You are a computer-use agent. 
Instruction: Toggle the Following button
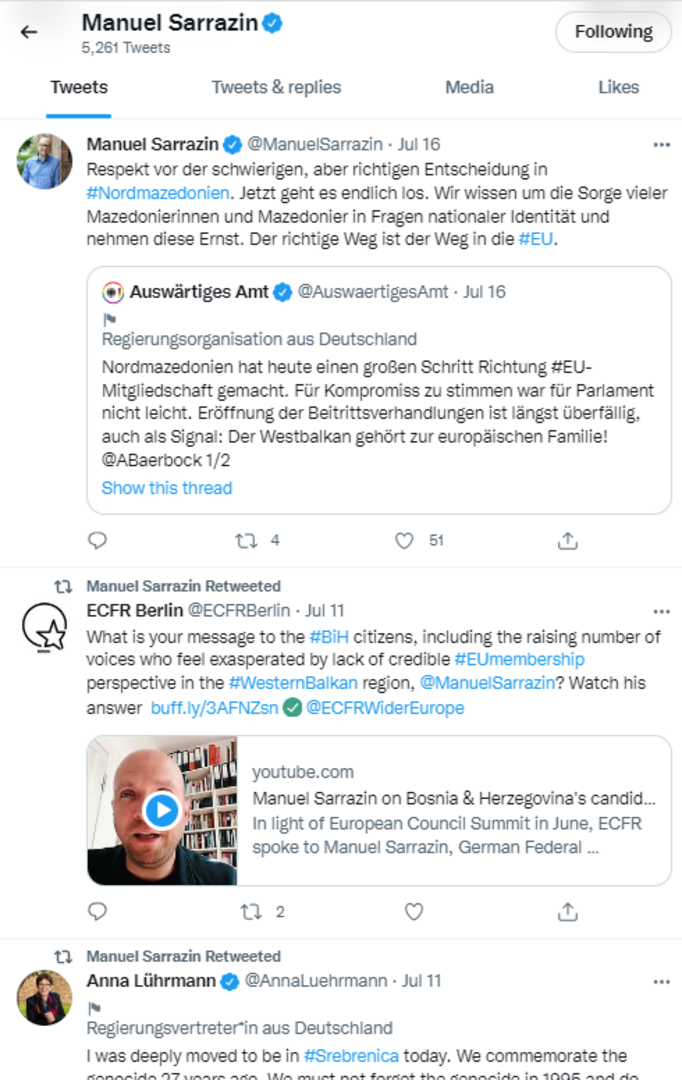(613, 32)
